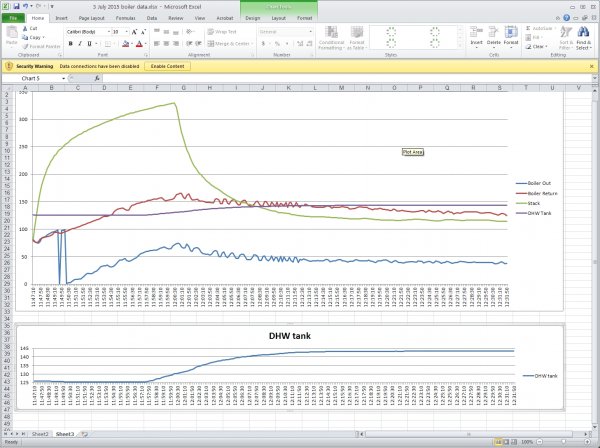Switch to the Insert ribbon tab
Viewport: 600px width, 448px height.
[61, 18]
